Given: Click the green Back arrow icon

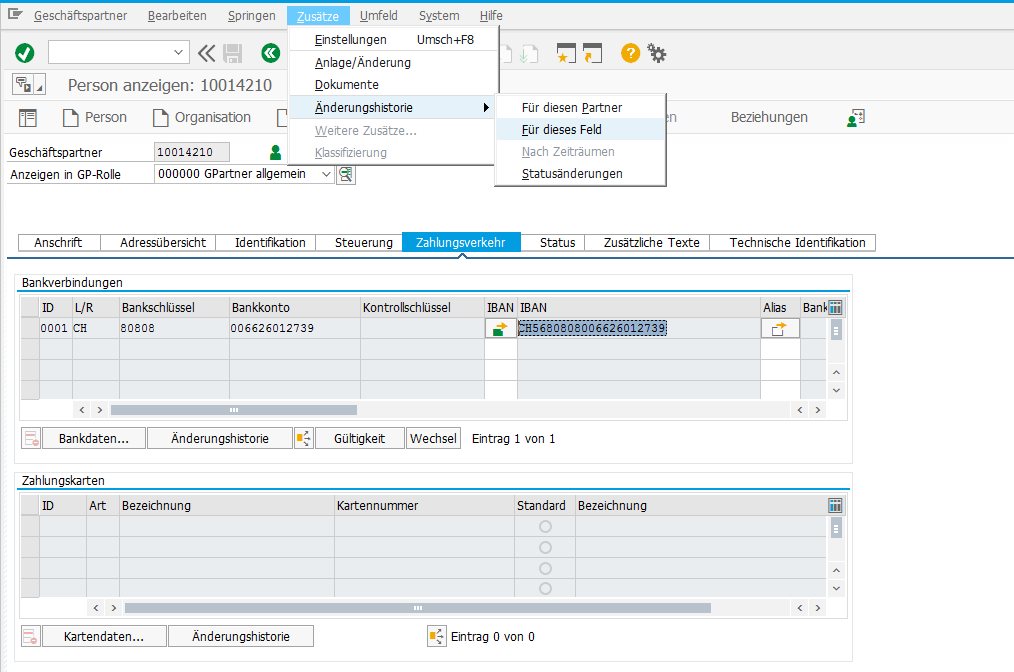Looking at the screenshot, I should (270, 53).
